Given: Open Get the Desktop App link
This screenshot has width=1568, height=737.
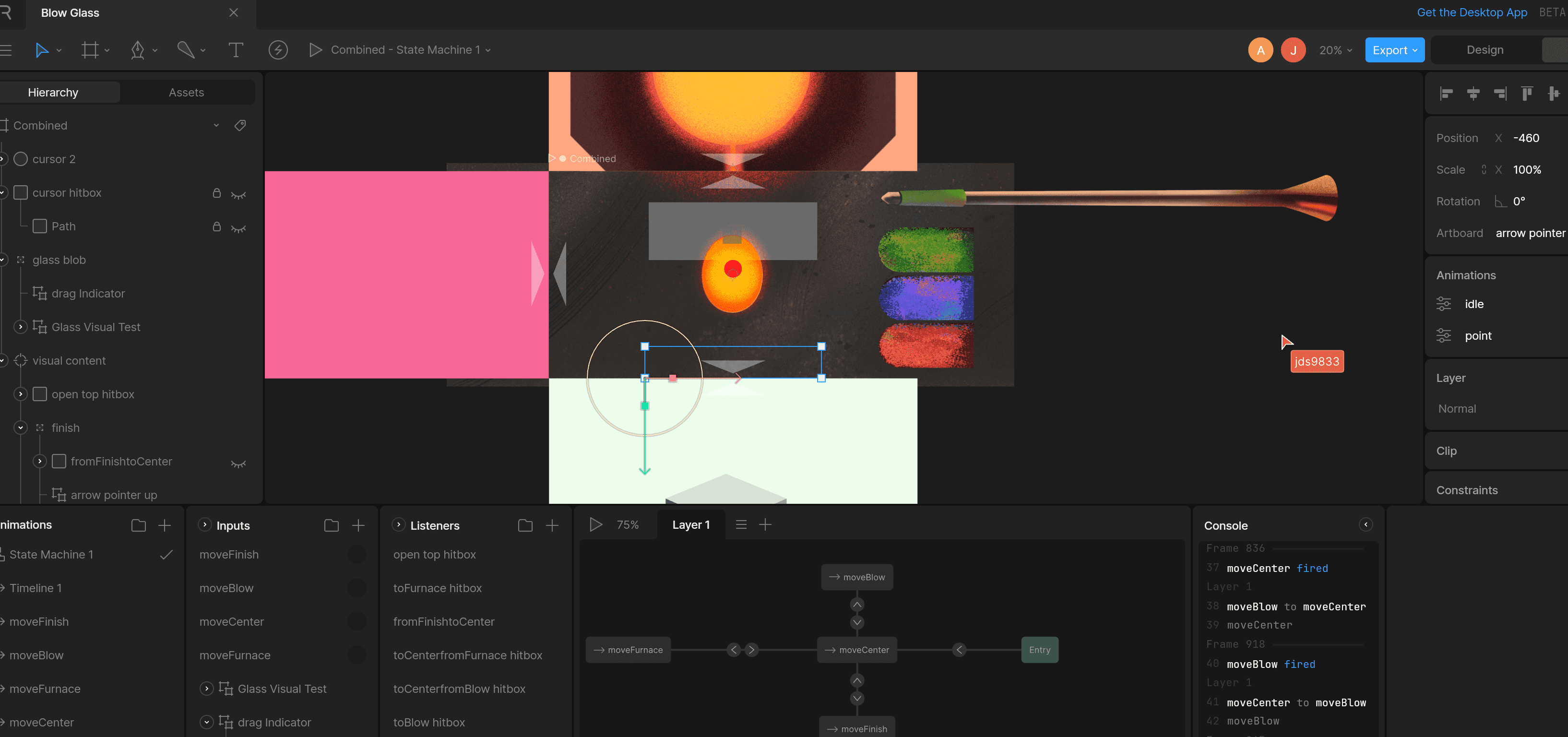Looking at the screenshot, I should (1471, 13).
